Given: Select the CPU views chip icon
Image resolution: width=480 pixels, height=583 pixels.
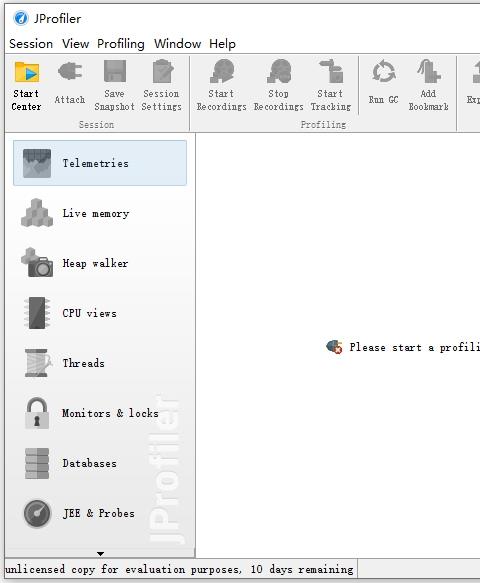Looking at the screenshot, I should (36, 313).
